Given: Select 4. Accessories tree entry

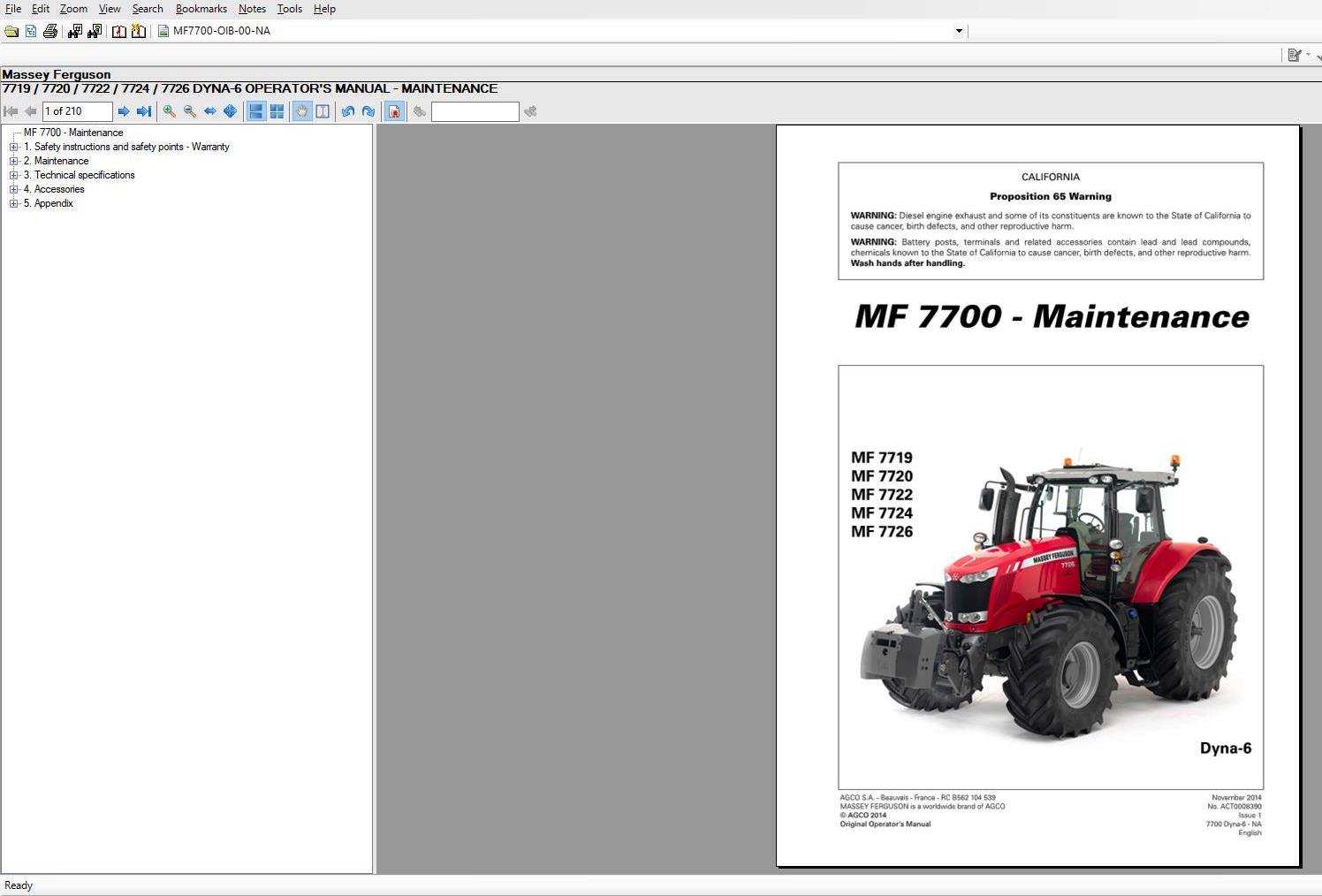Looking at the screenshot, I should [54, 189].
